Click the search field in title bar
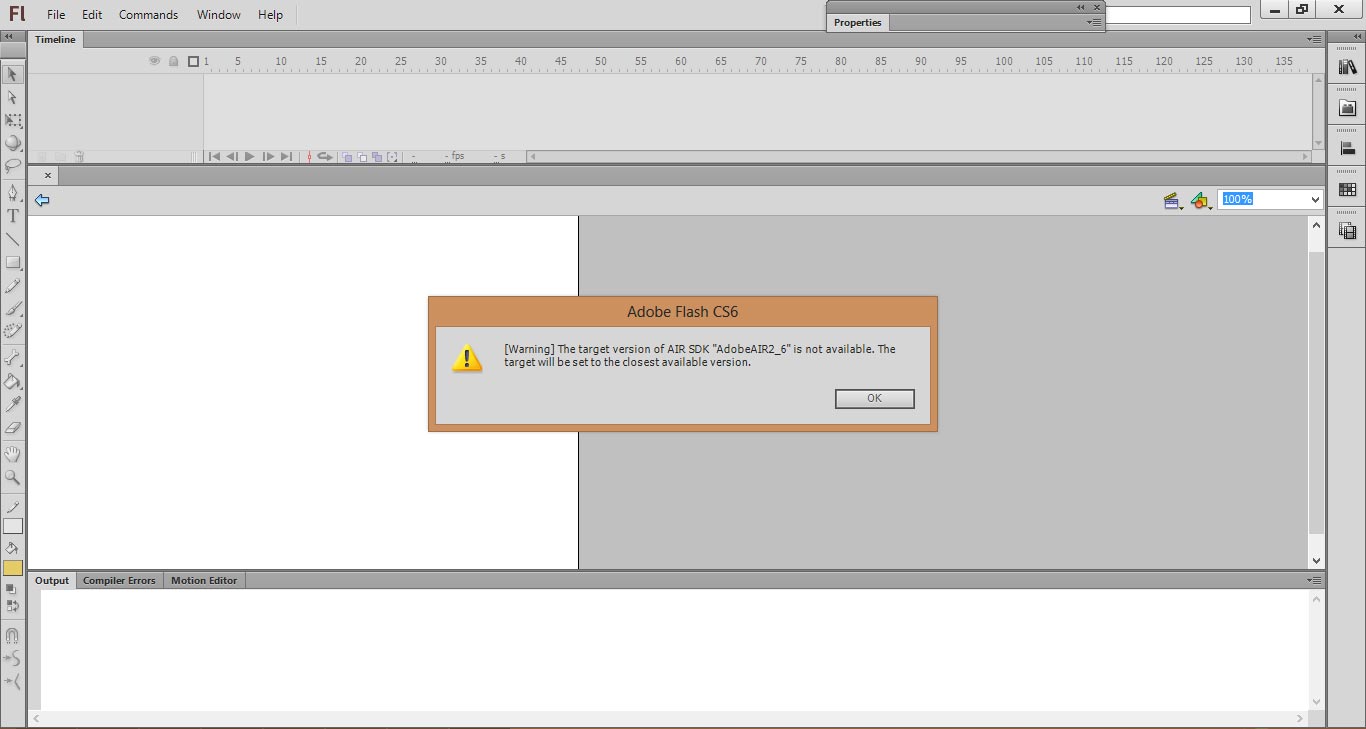The image size is (1366, 729). coord(1178,15)
